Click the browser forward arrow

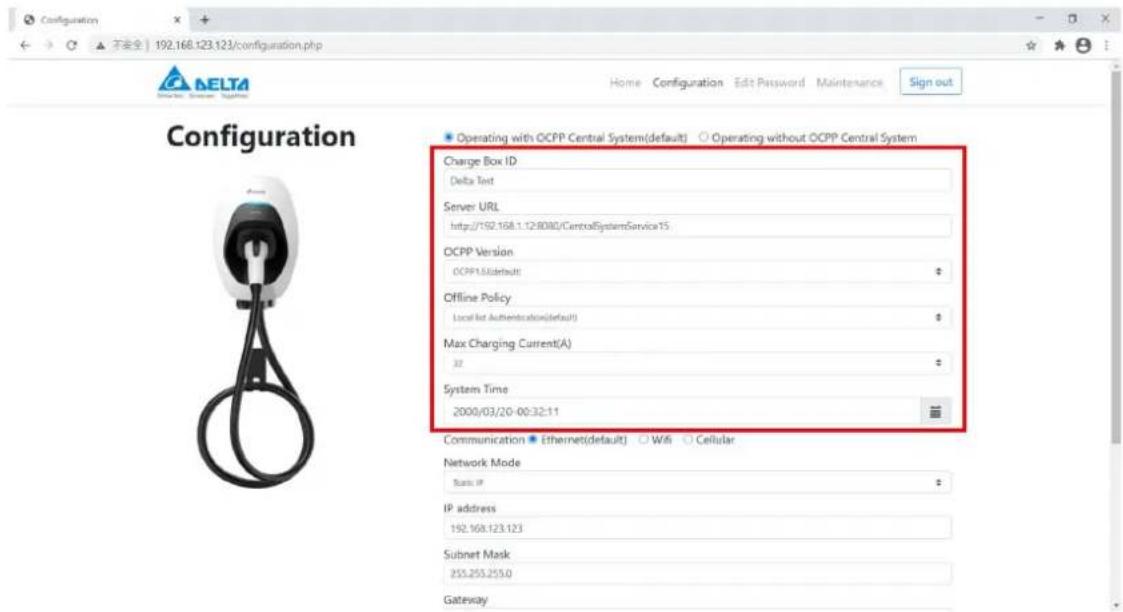[49, 45]
